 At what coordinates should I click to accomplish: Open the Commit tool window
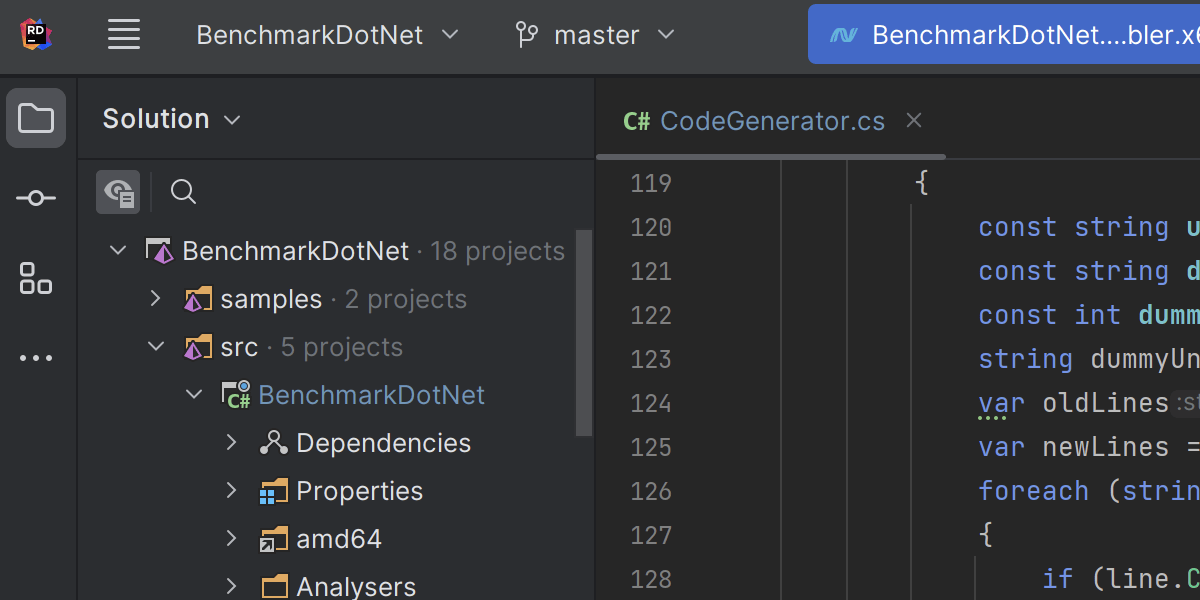coord(36,198)
